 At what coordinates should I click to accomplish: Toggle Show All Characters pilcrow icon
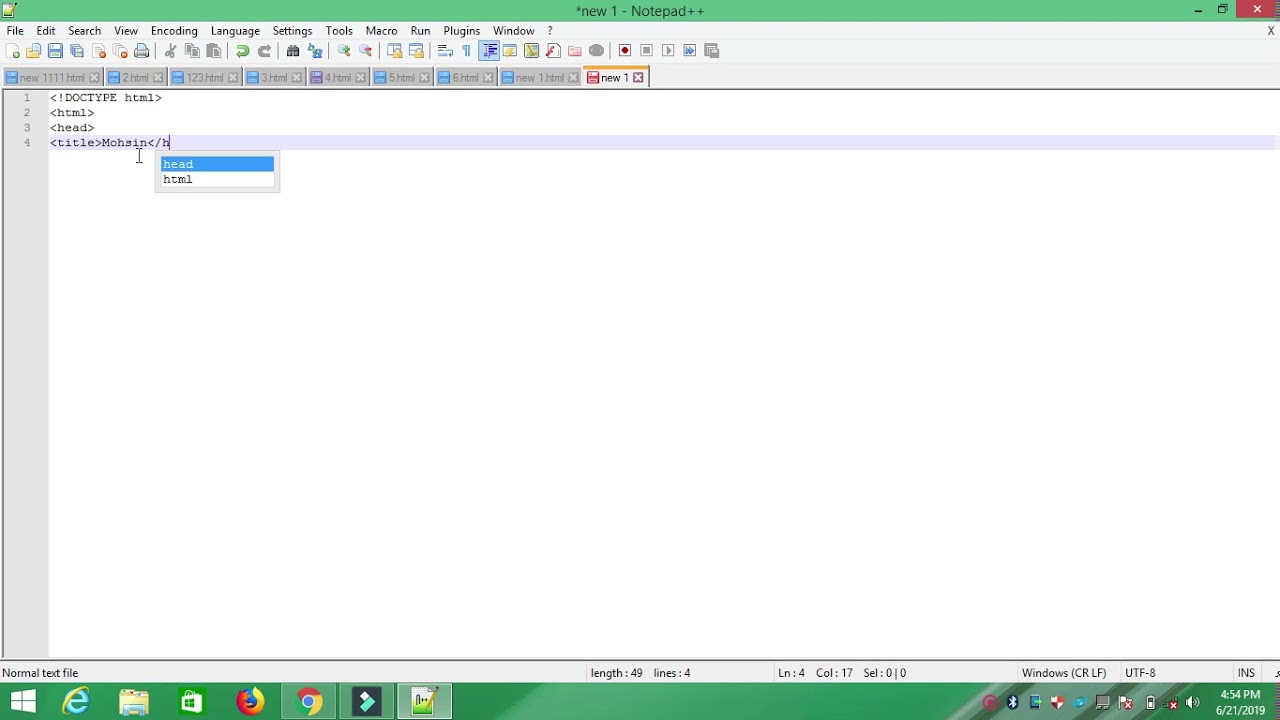coord(467,51)
